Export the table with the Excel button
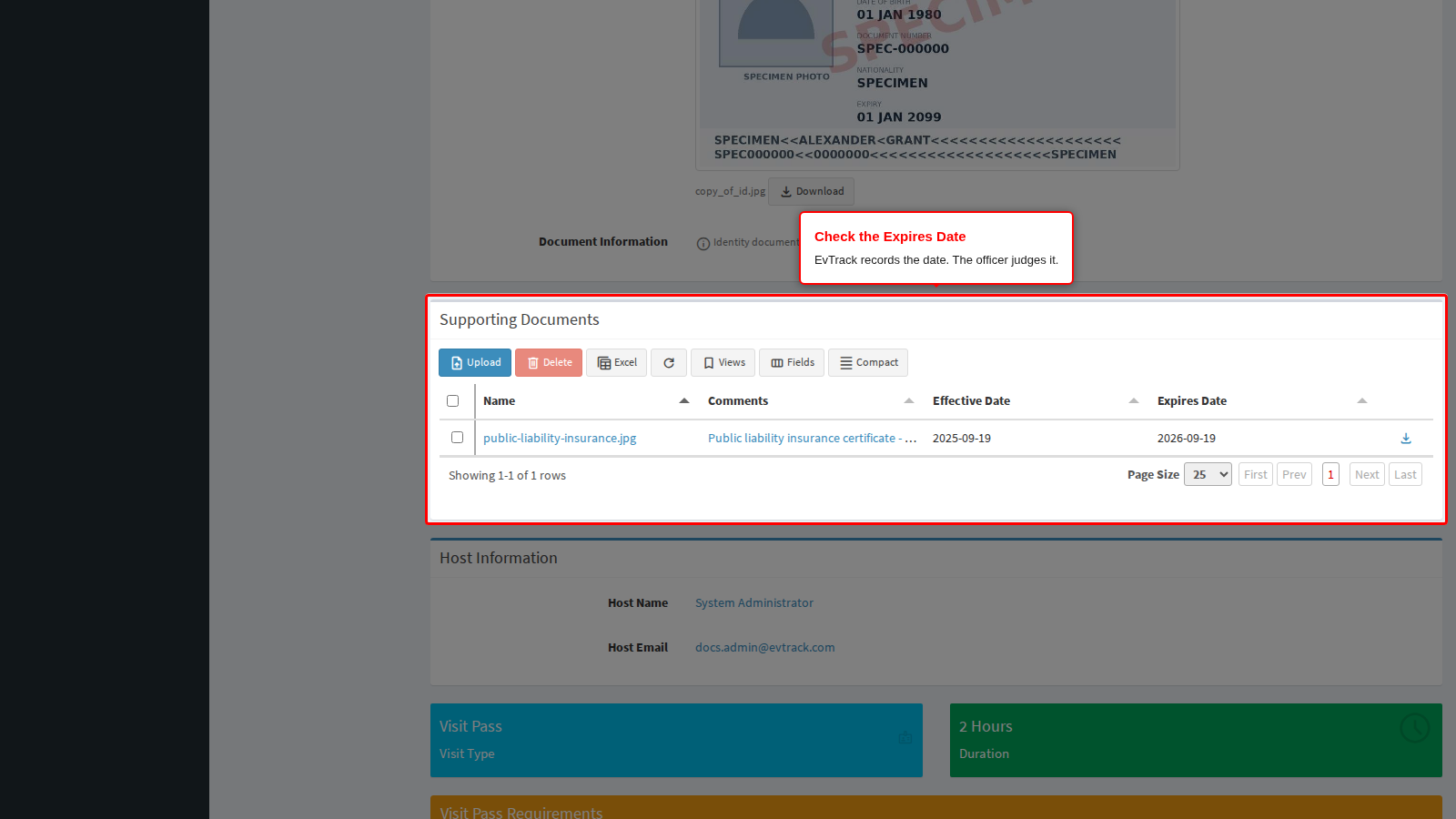The width and height of the screenshot is (1456, 819). pos(617,362)
